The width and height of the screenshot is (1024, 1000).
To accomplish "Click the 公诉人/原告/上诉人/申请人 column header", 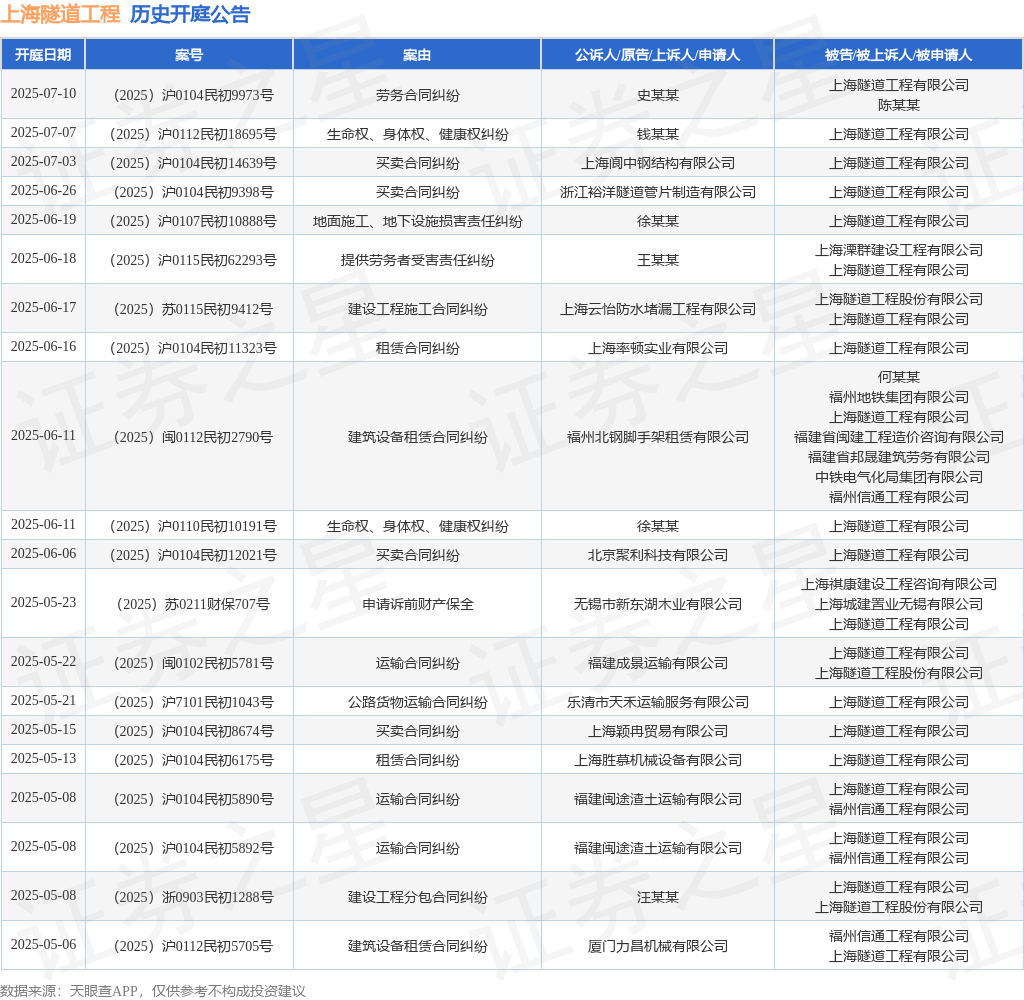I will (658, 55).
